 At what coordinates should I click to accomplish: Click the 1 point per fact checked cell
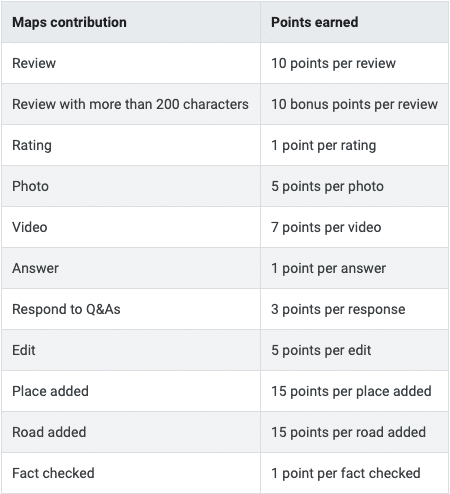[346, 473]
